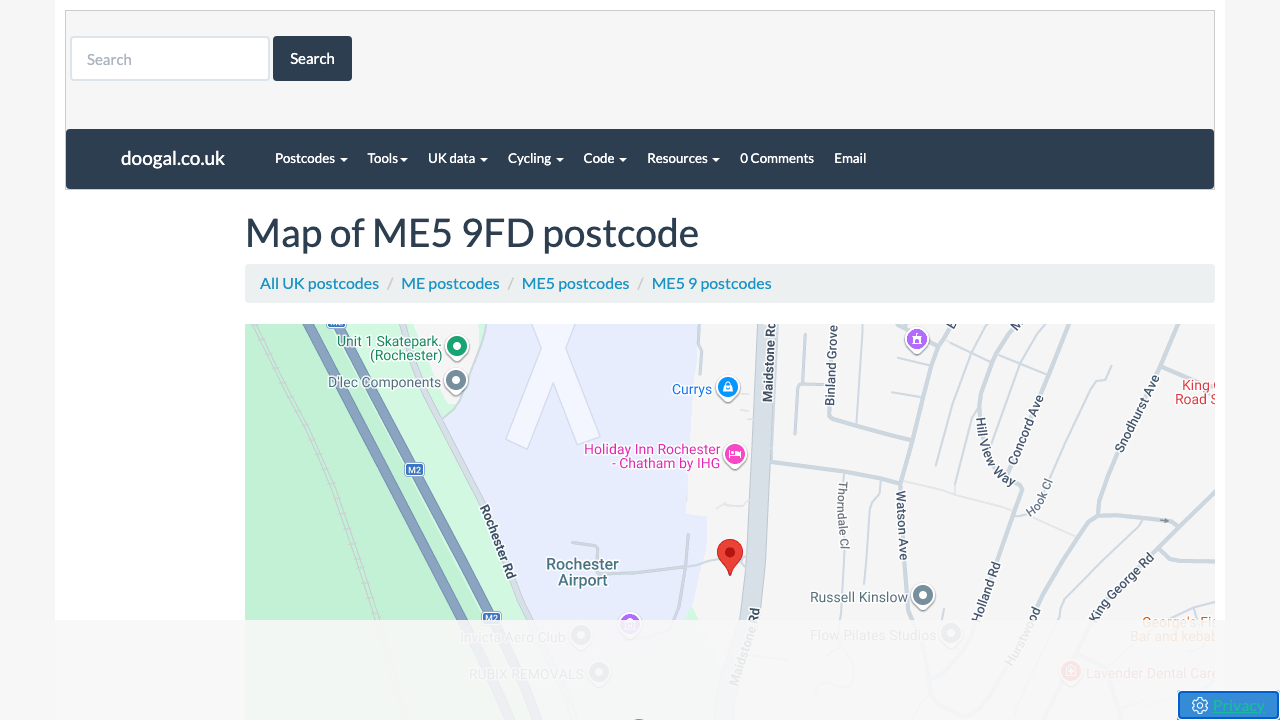This screenshot has width=1280, height=720.
Task: Click the Privacy settings gear icon
Action: pos(1200,706)
